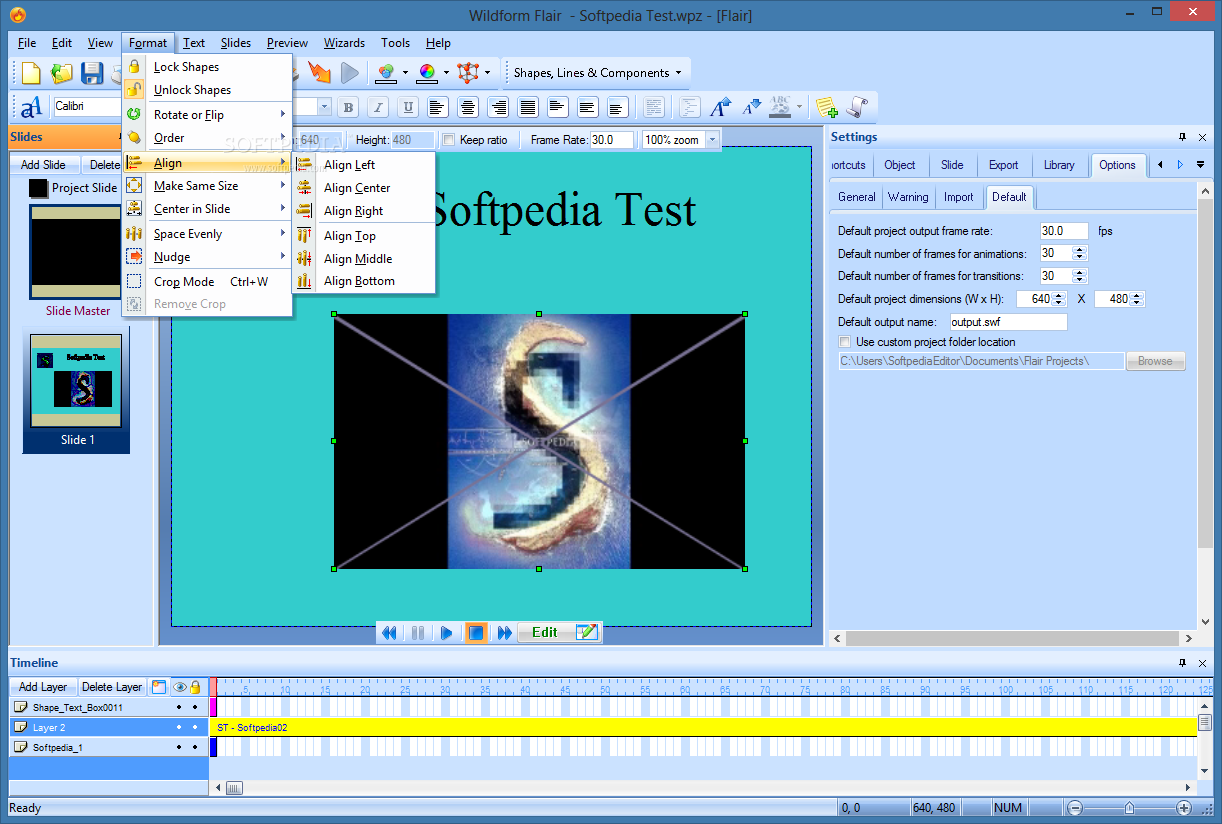
Task: Toggle lock dot for Layer 2
Action: pos(195,727)
